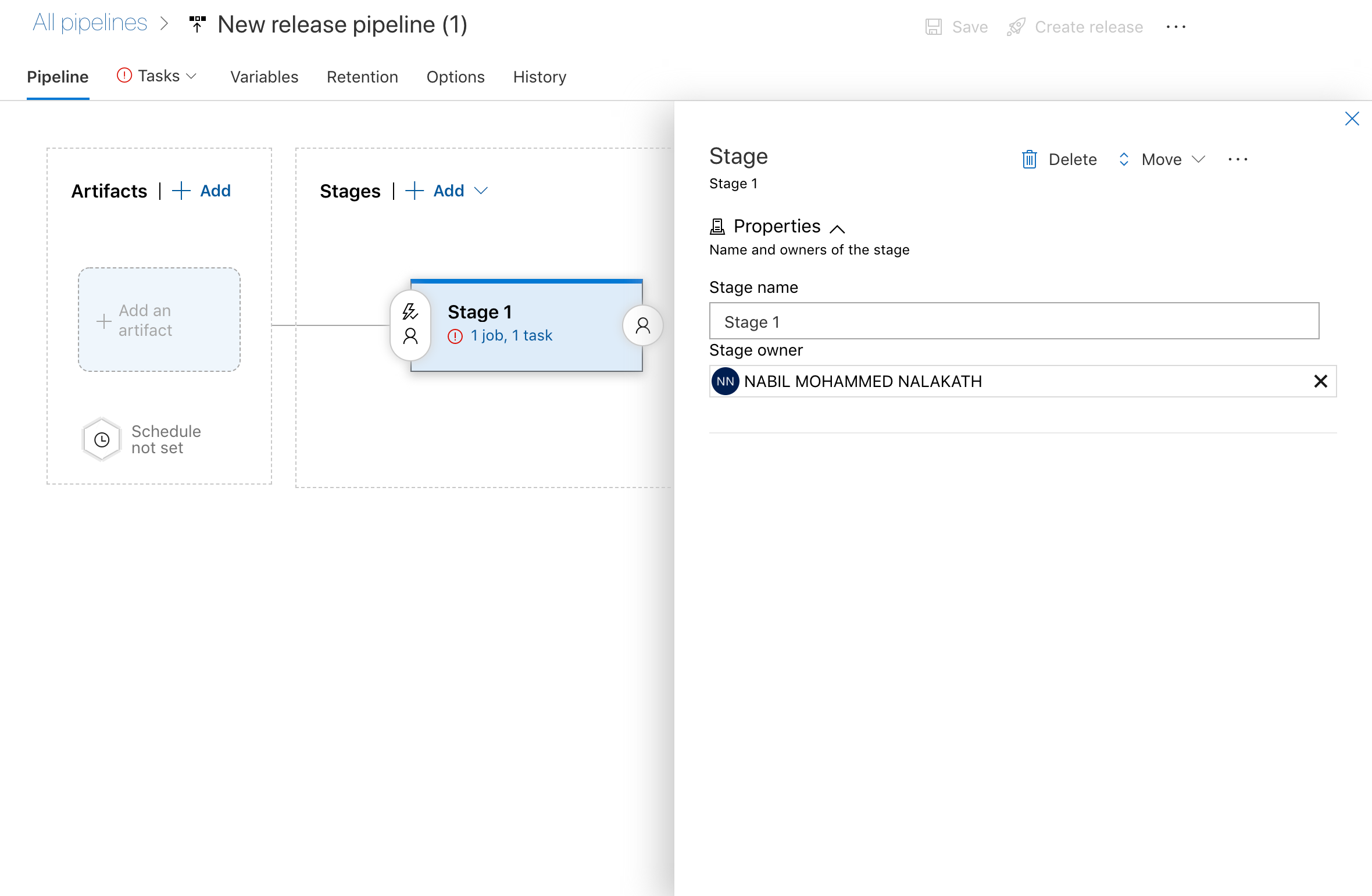Clear the stage owner NABIL MOHAMMED NALAKATH
Screen dimensions: 1372x896
[1321, 381]
